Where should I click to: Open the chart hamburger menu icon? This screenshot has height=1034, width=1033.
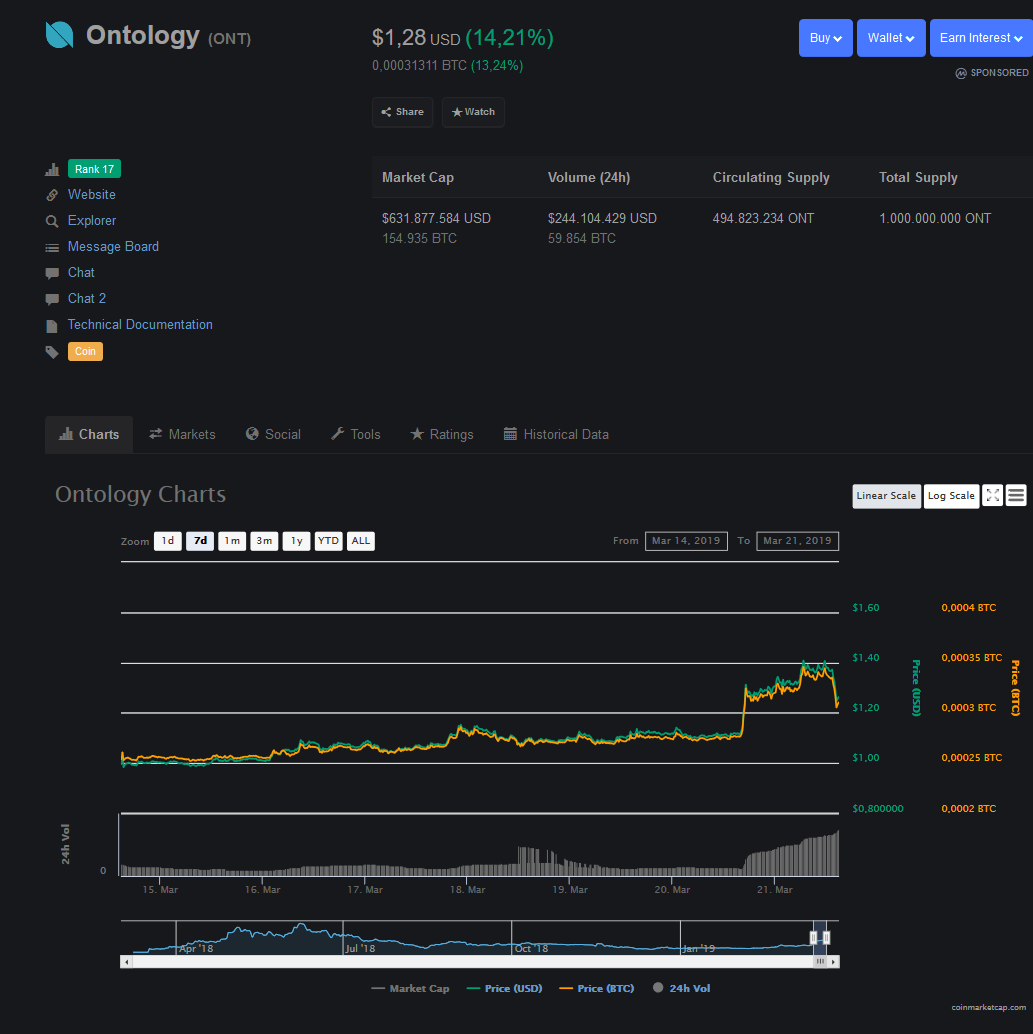(x=1016, y=495)
